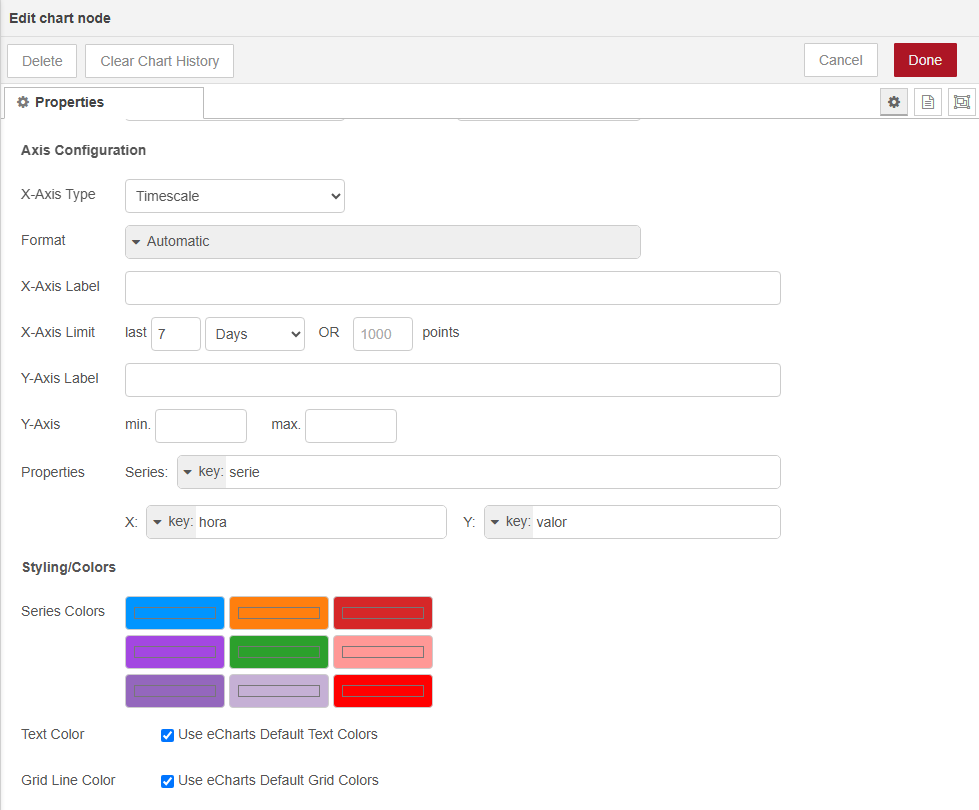The image size is (979, 810).
Task: Toggle eCharts default text colors checkbox
Action: (x=167, y=735)
